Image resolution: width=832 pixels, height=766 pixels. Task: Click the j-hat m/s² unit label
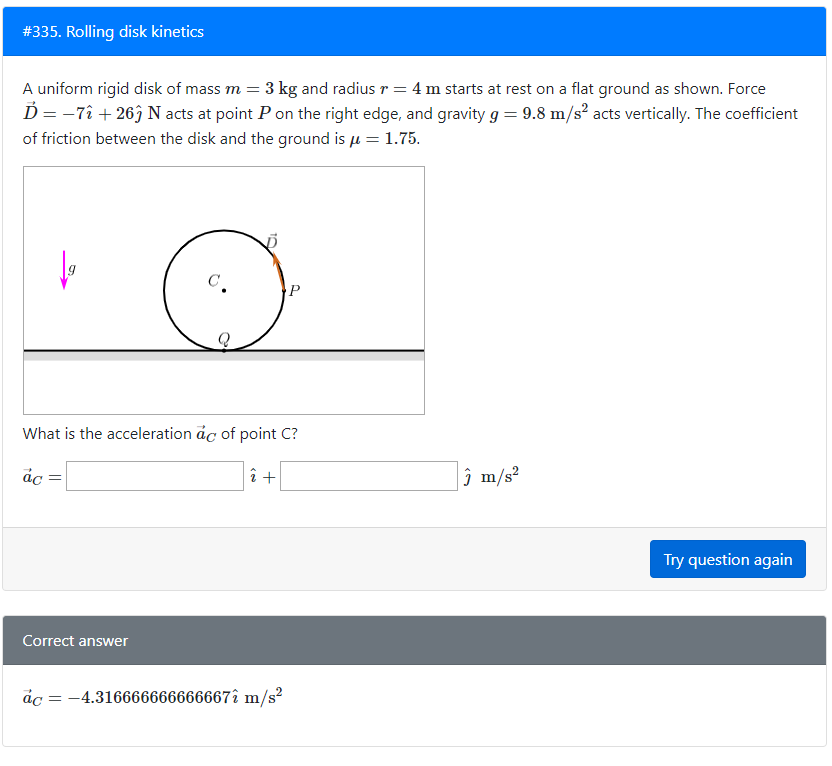(x=486, y=475)
